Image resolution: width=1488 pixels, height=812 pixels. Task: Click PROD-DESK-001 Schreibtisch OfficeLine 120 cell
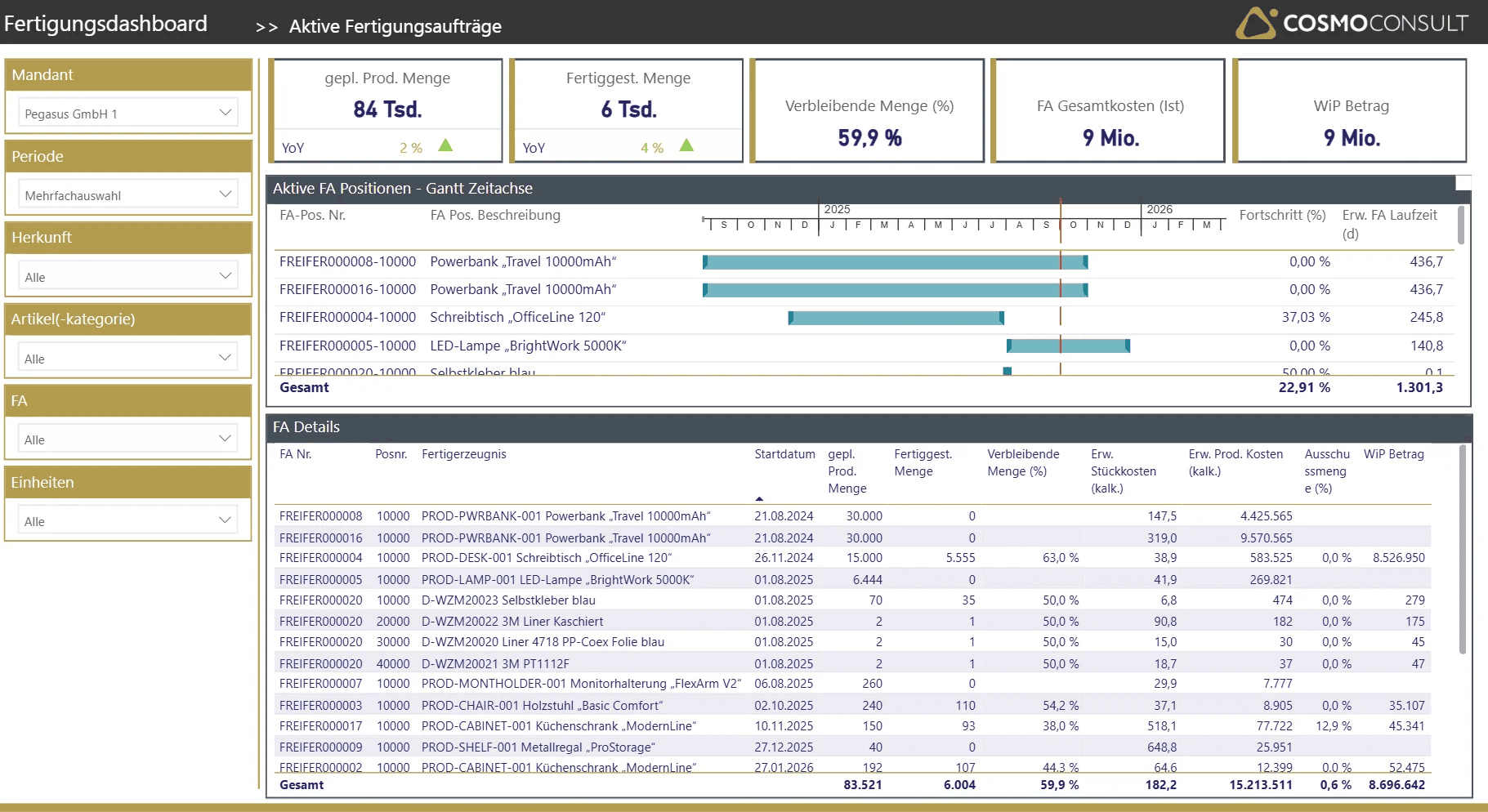tap(547, 558)
